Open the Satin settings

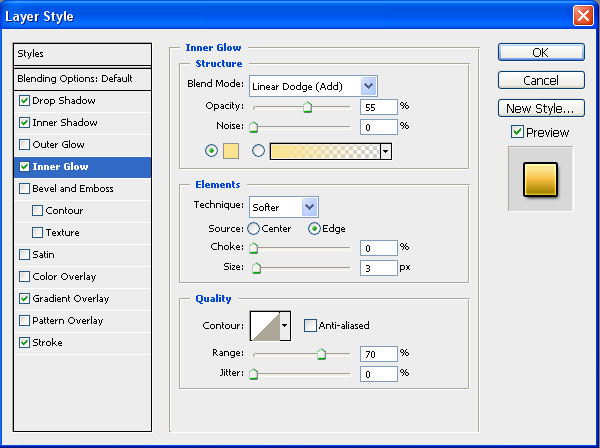43,254
